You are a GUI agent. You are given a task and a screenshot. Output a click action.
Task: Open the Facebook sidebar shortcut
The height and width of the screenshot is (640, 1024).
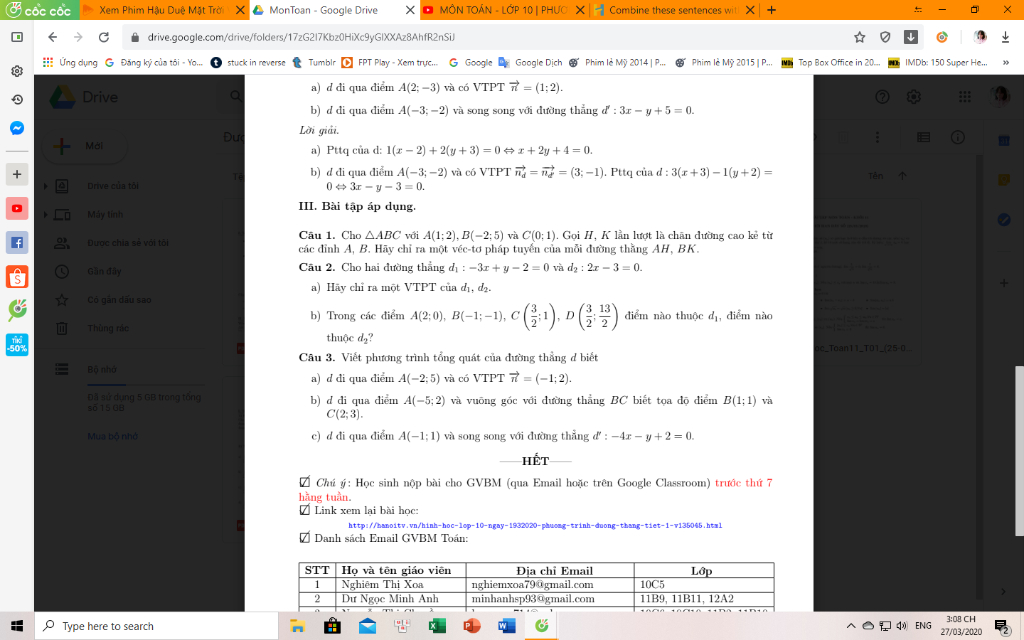click(17, 242)
